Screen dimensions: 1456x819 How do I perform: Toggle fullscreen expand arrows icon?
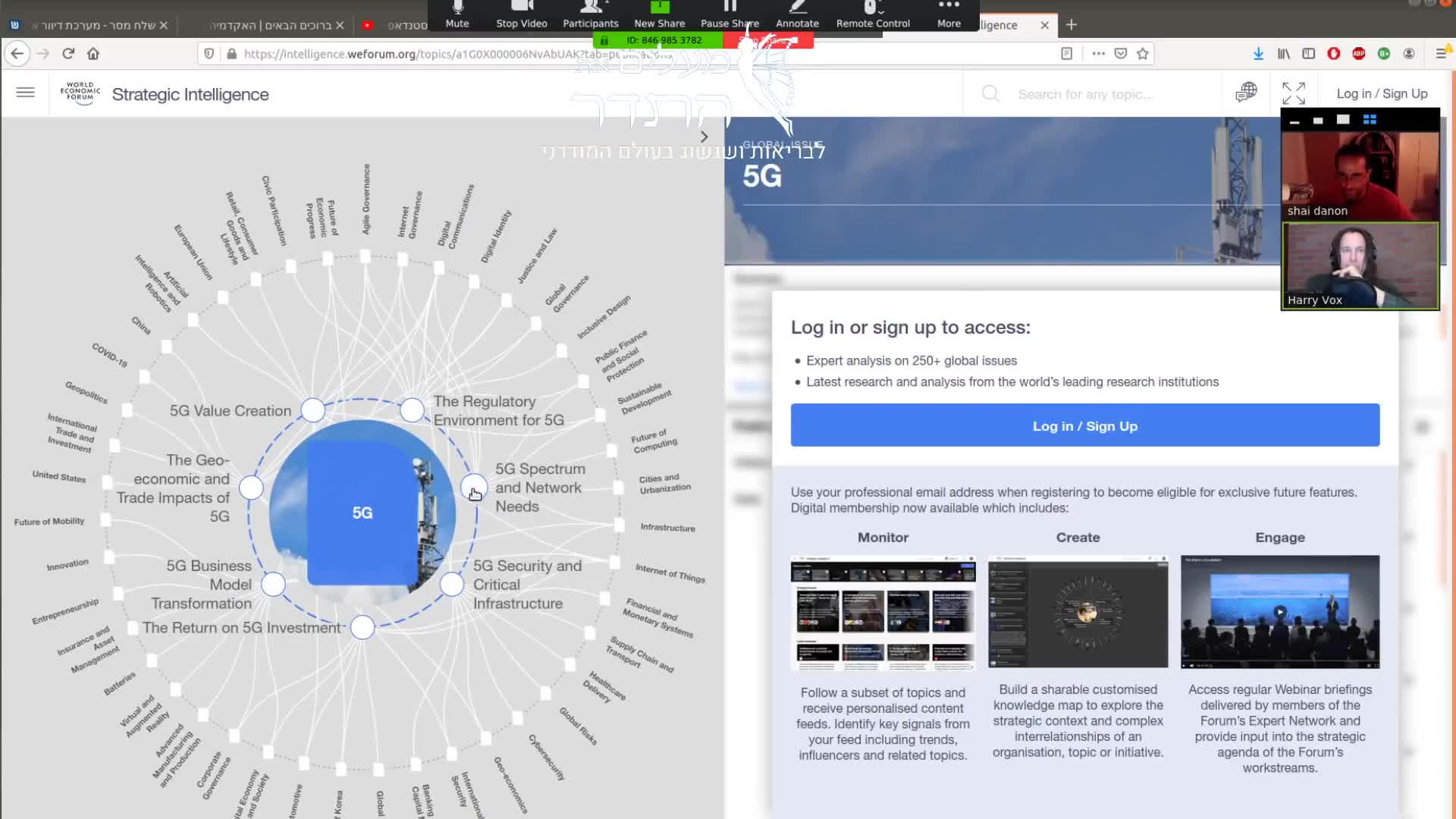point(1293,93)
